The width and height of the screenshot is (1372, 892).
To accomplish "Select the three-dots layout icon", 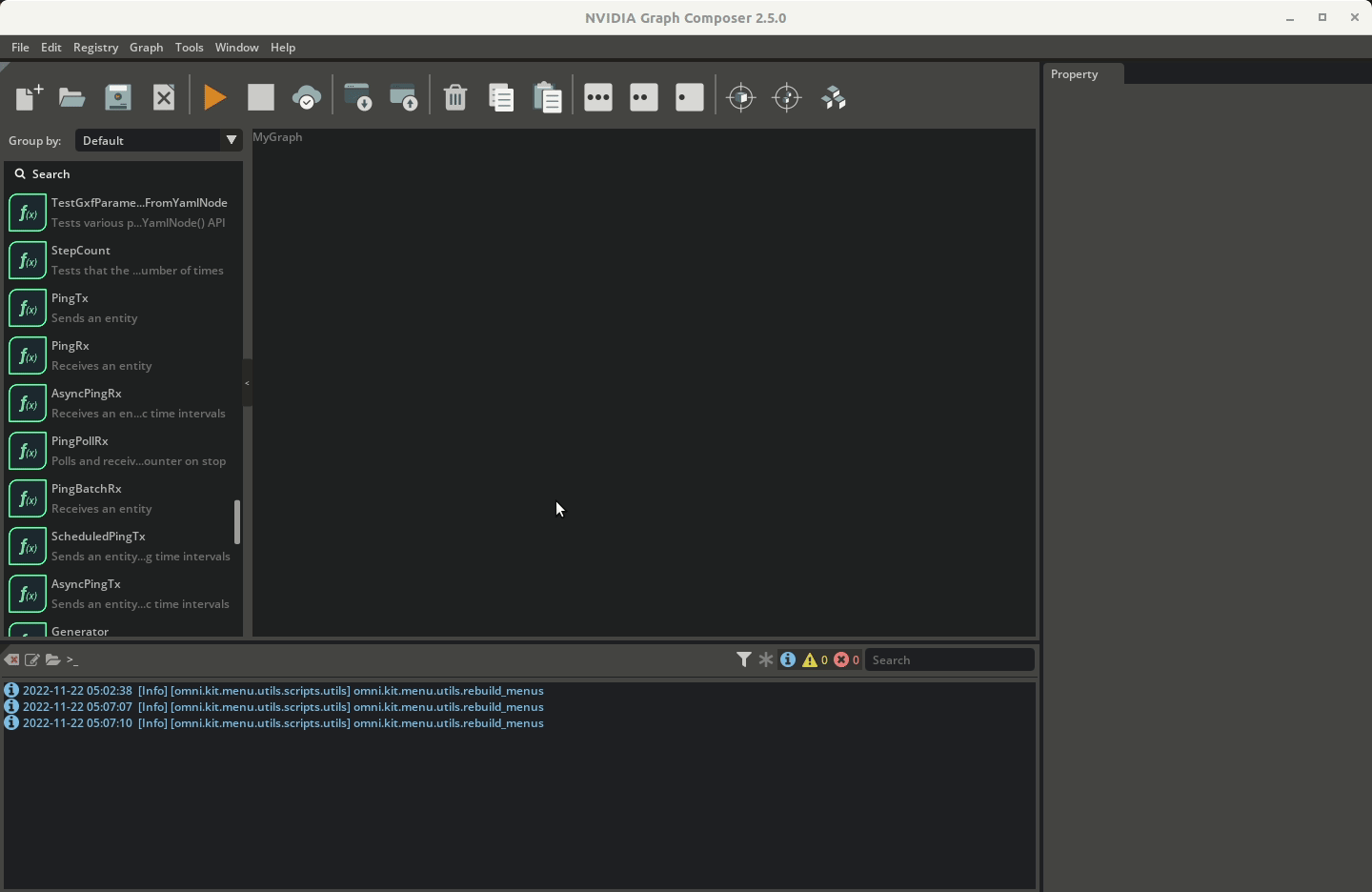I will [598, 97].
